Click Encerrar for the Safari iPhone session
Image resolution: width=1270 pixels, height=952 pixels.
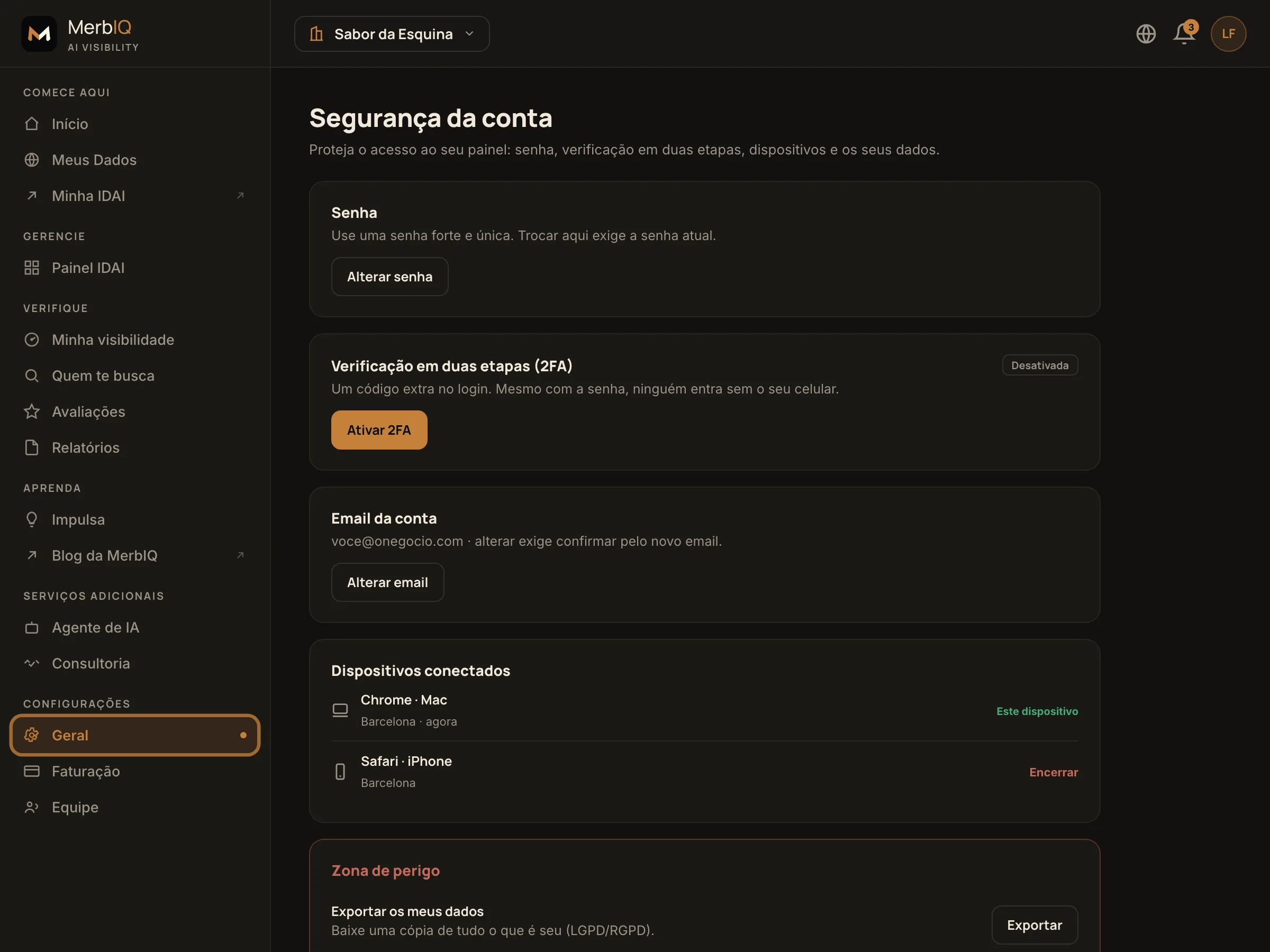[1054, 772]
